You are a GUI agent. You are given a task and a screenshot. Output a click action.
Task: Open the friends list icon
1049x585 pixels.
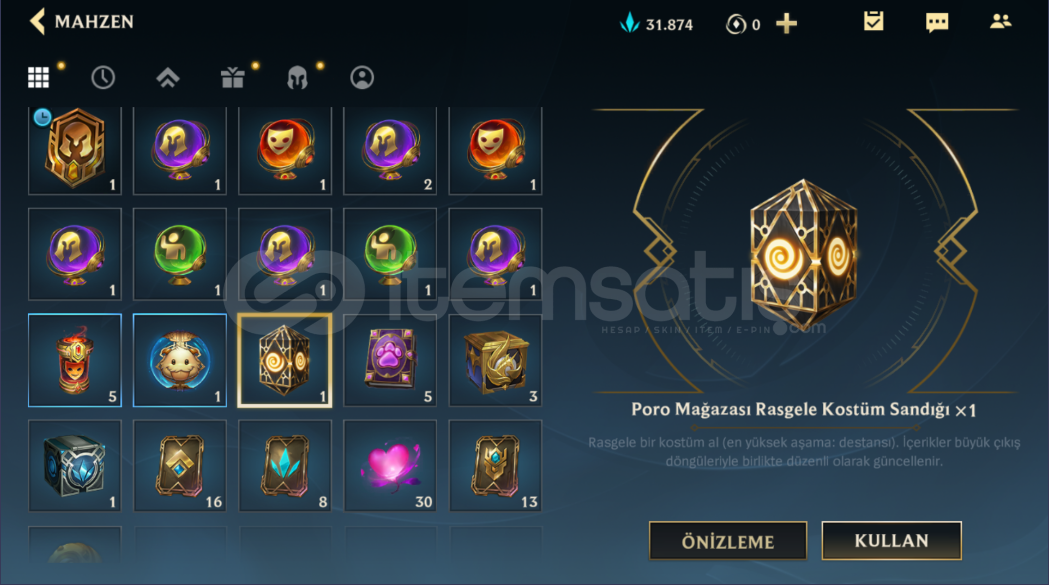pos(1000,21)
